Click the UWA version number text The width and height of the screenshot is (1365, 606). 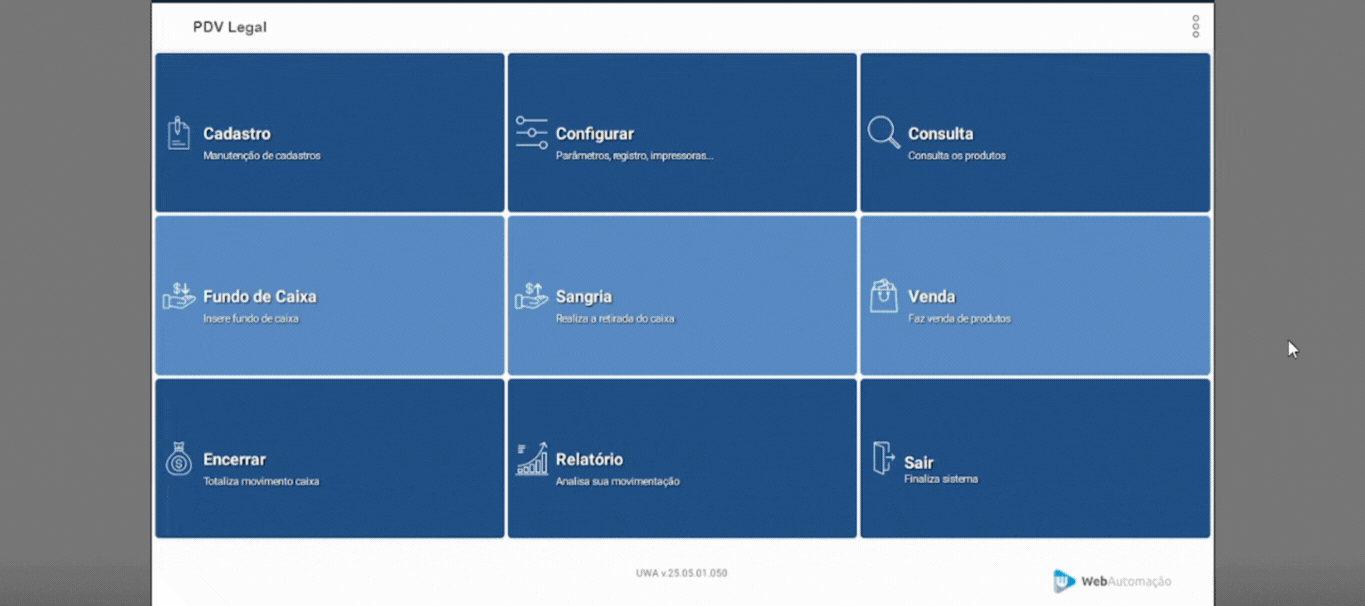pos(681,573)
